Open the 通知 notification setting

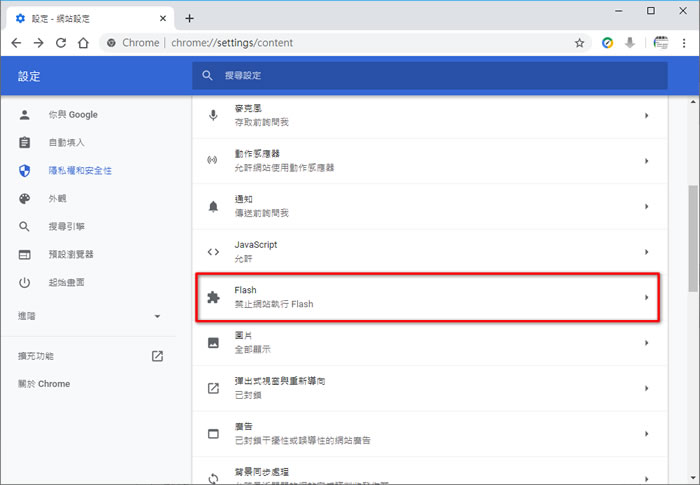pos(430,206)
